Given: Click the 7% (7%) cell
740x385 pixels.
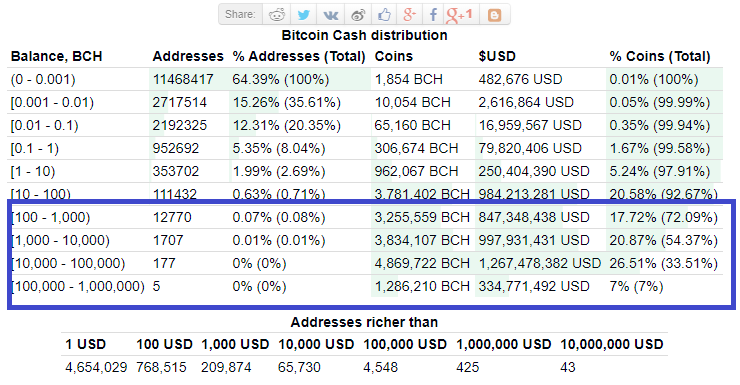Looking at the screenshot, I should (x=636, y=286).
